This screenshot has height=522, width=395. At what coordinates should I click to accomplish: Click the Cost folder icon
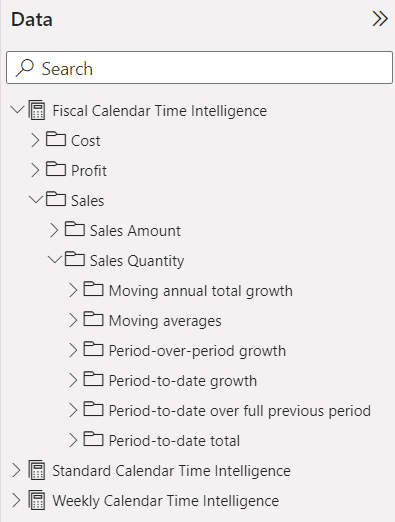pyautogui.click(x=56, y=139)
